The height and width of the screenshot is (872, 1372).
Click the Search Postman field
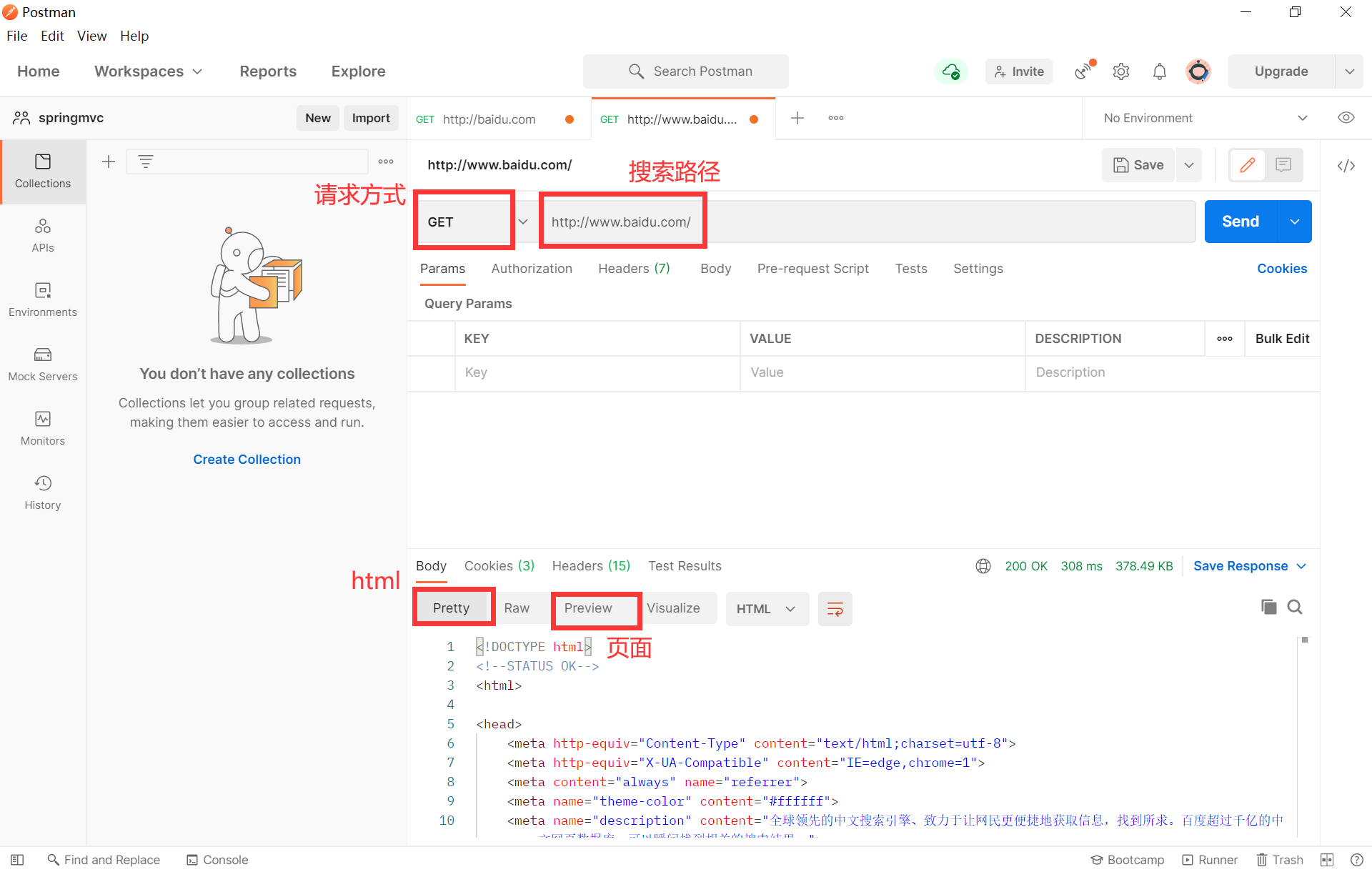(686, 71)
